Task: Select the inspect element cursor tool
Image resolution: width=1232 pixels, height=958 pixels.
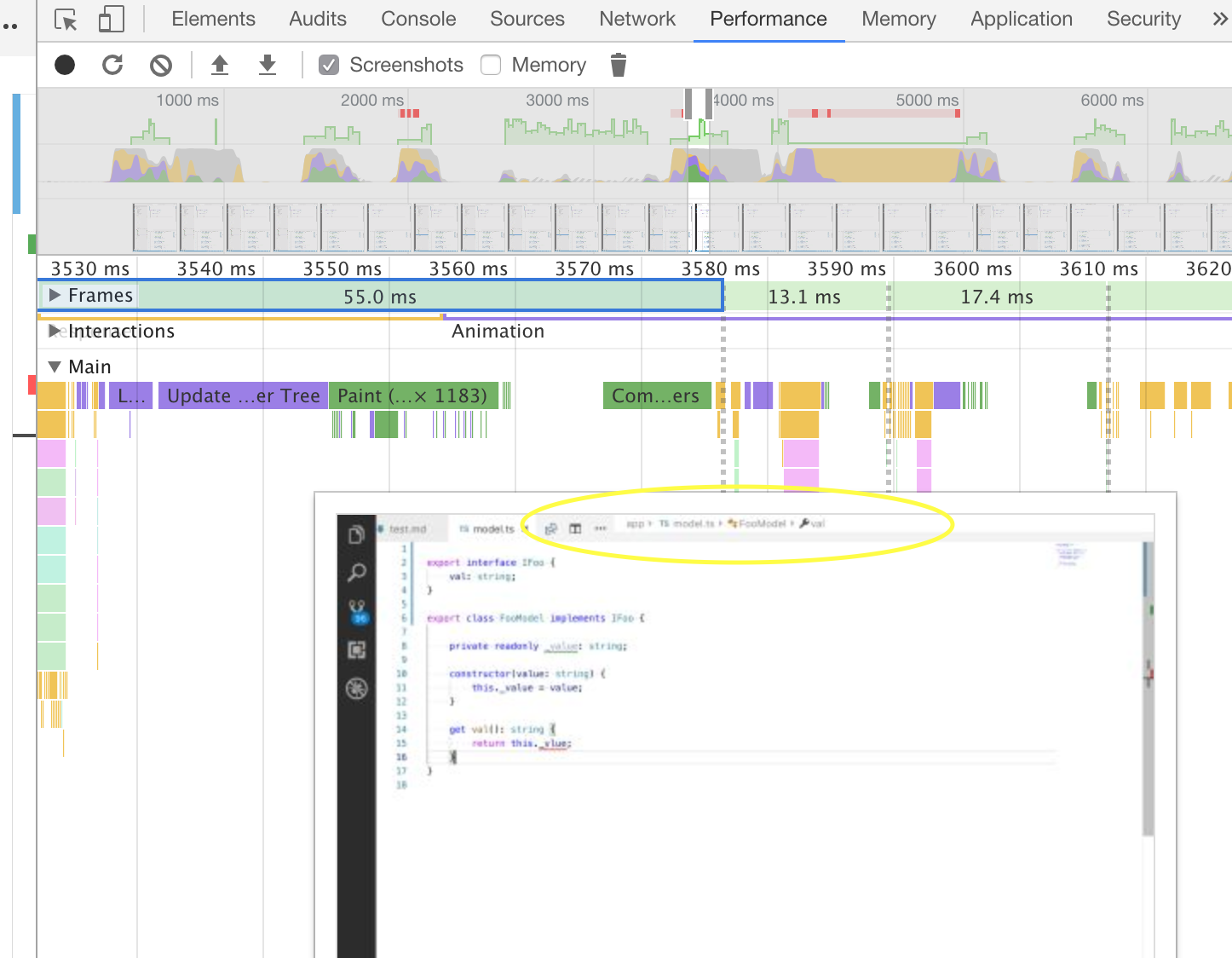Action: 65,19
